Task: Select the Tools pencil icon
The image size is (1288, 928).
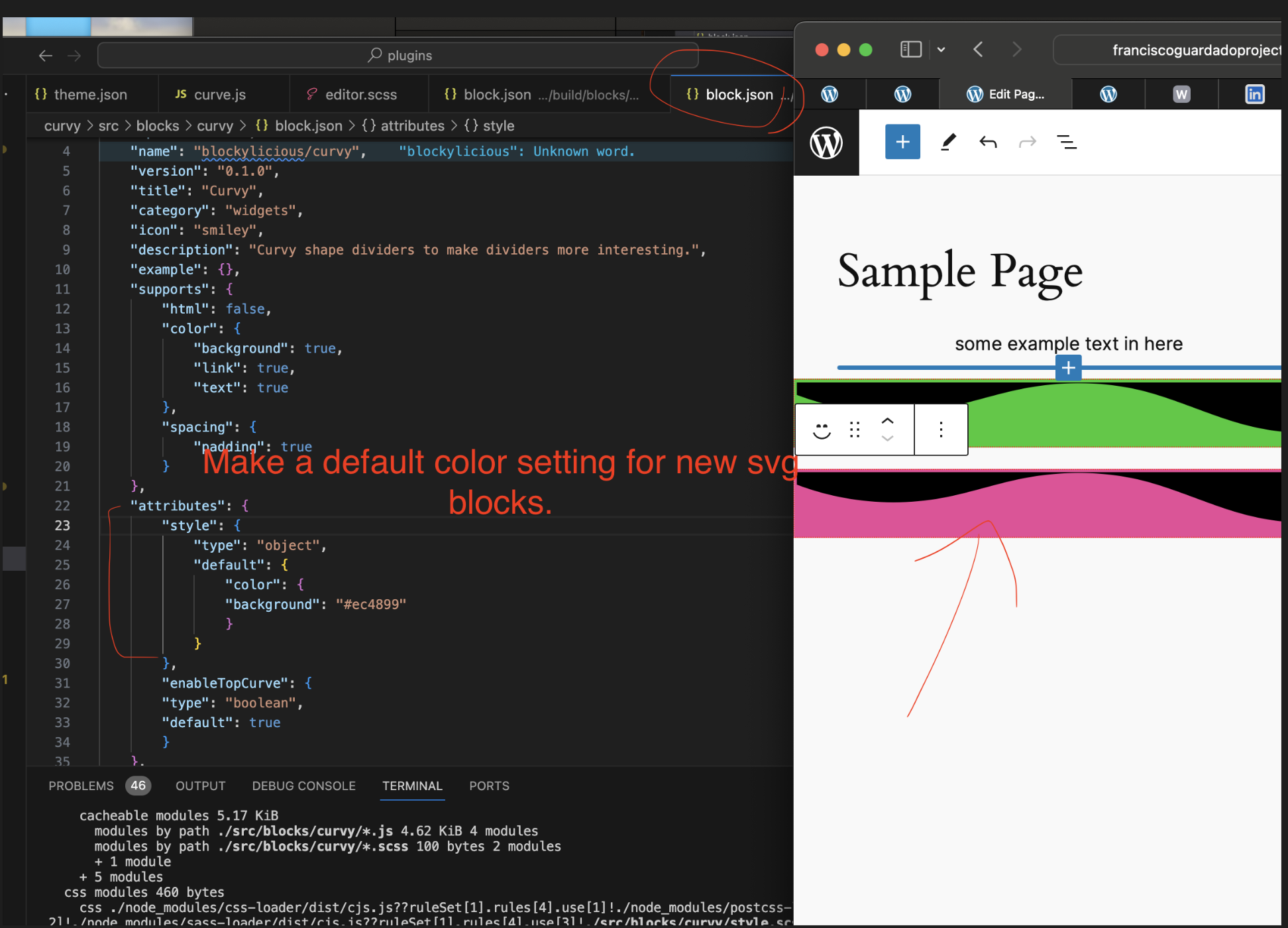Action: point(949,142)
